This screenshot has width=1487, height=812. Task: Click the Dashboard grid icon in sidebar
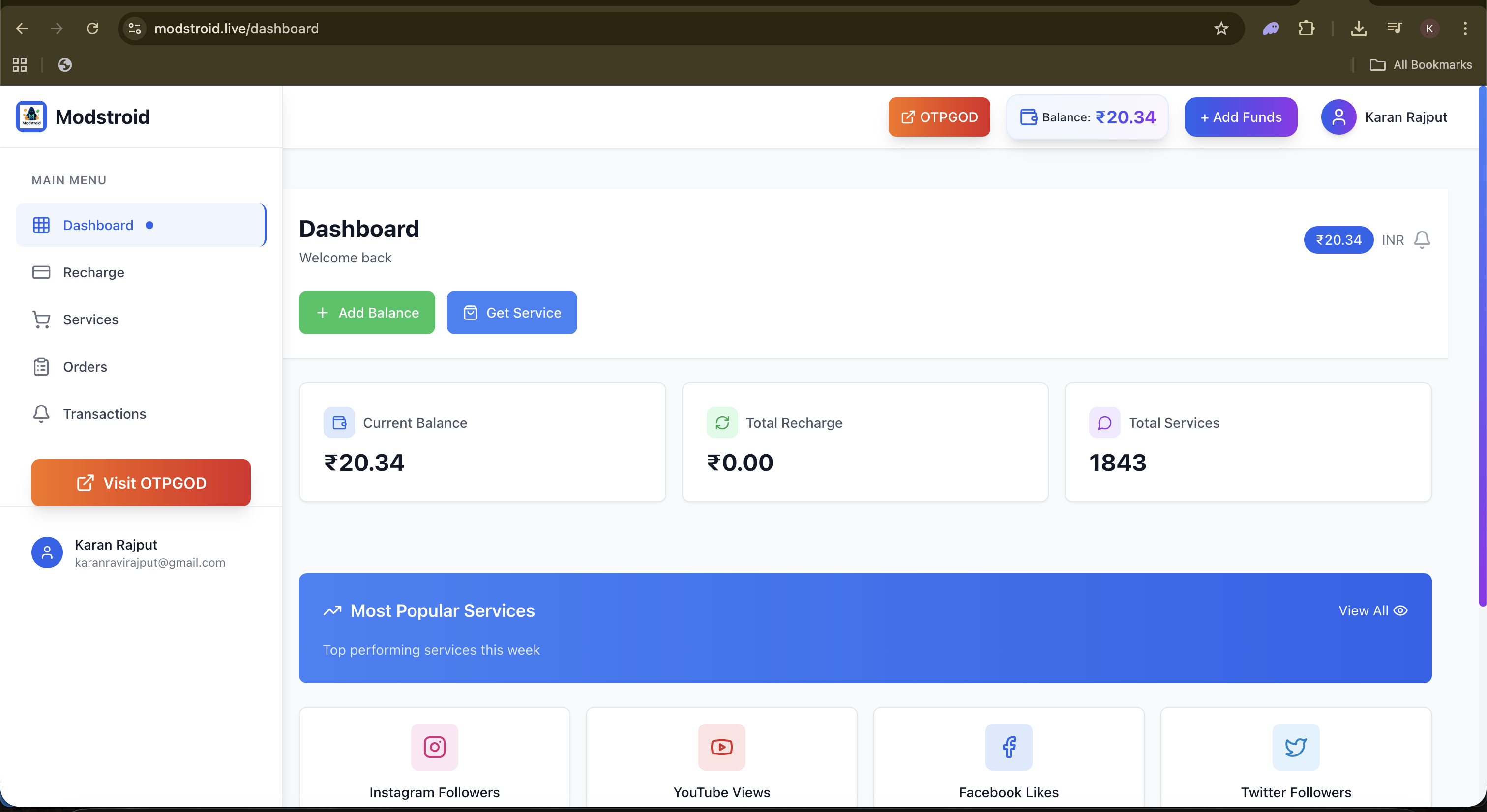click(x=41, y=225)
